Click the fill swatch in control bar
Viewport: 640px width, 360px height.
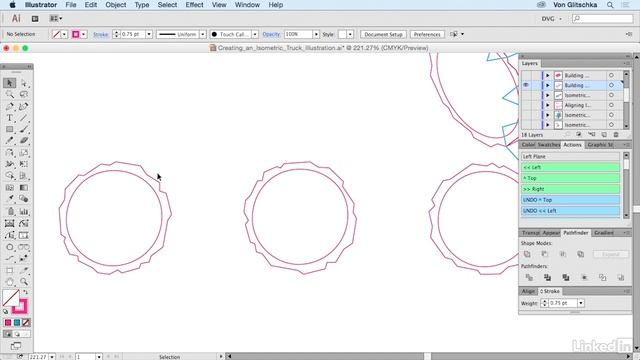(x=57, y=34)
